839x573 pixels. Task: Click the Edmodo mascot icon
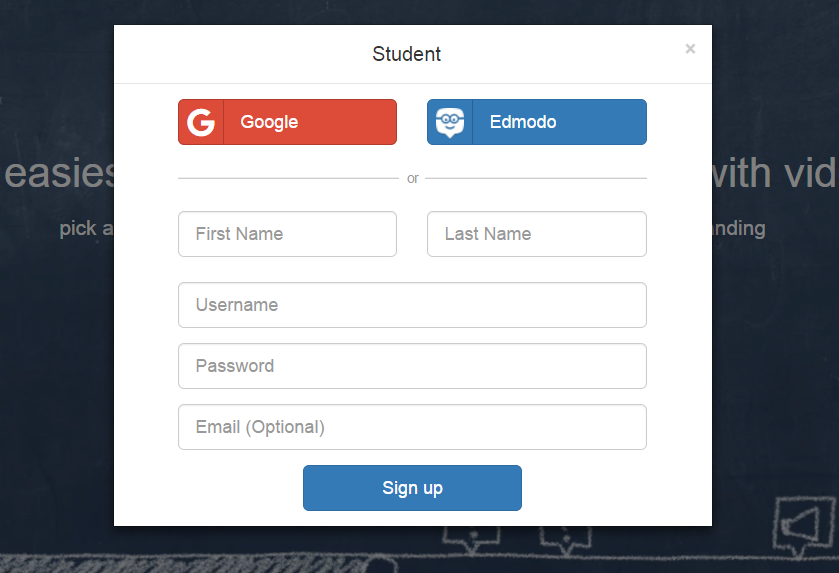pyautogui.click(x=450, y=122)
